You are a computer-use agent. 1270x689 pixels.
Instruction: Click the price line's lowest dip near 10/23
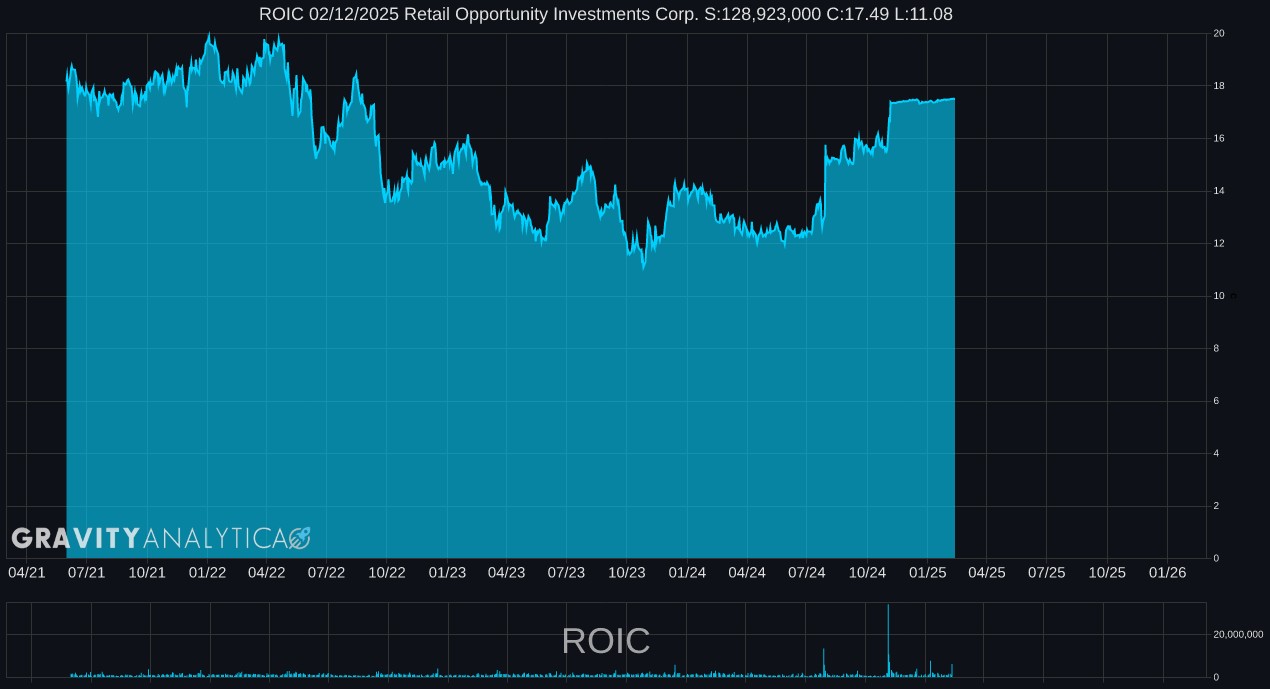[644, 267]
